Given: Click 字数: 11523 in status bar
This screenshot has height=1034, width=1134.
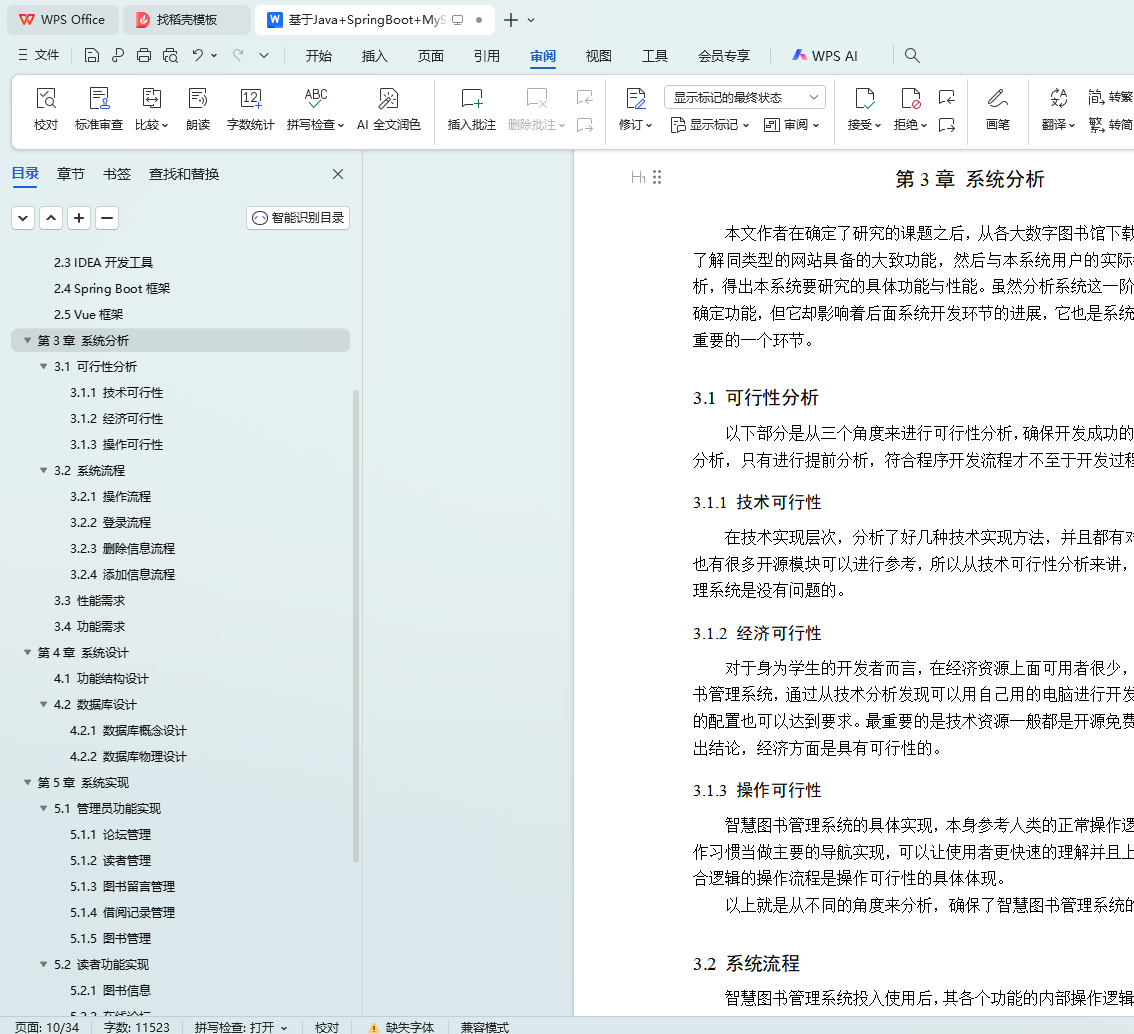Looking at the screenshot, I should 137,1027.
